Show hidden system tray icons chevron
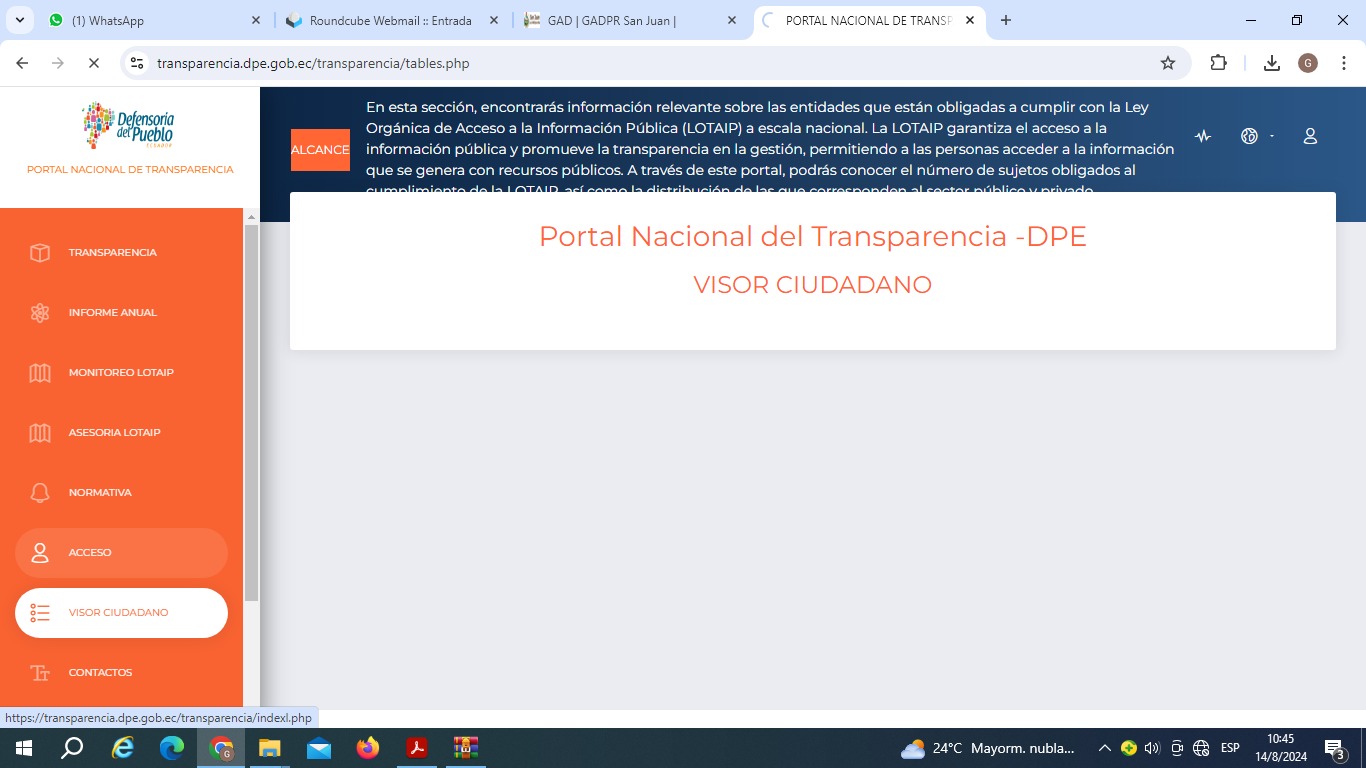This screenshot has width=1366, height=768. [1104, 748]
